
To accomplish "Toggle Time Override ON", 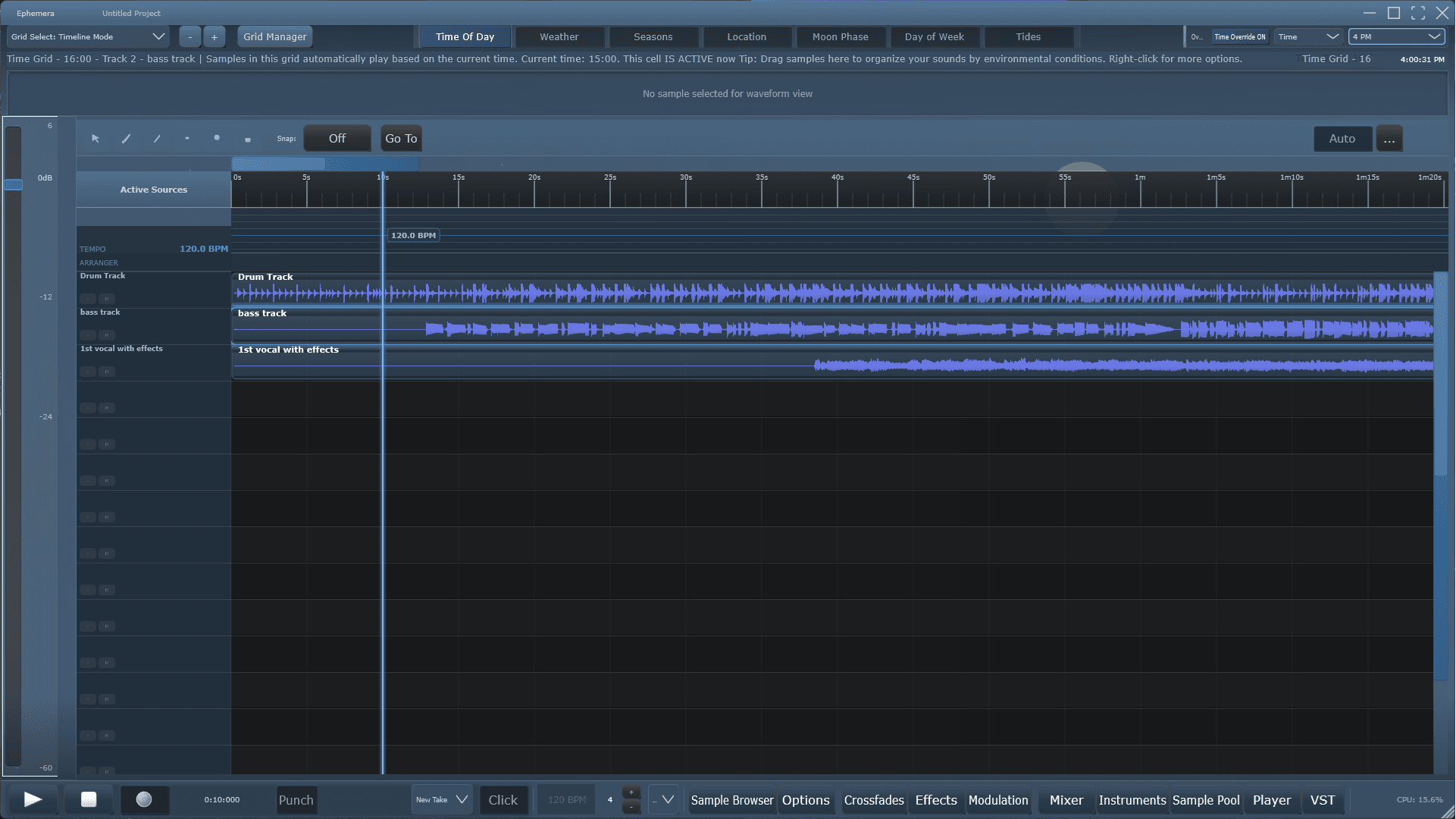I will click(1239, 36).
